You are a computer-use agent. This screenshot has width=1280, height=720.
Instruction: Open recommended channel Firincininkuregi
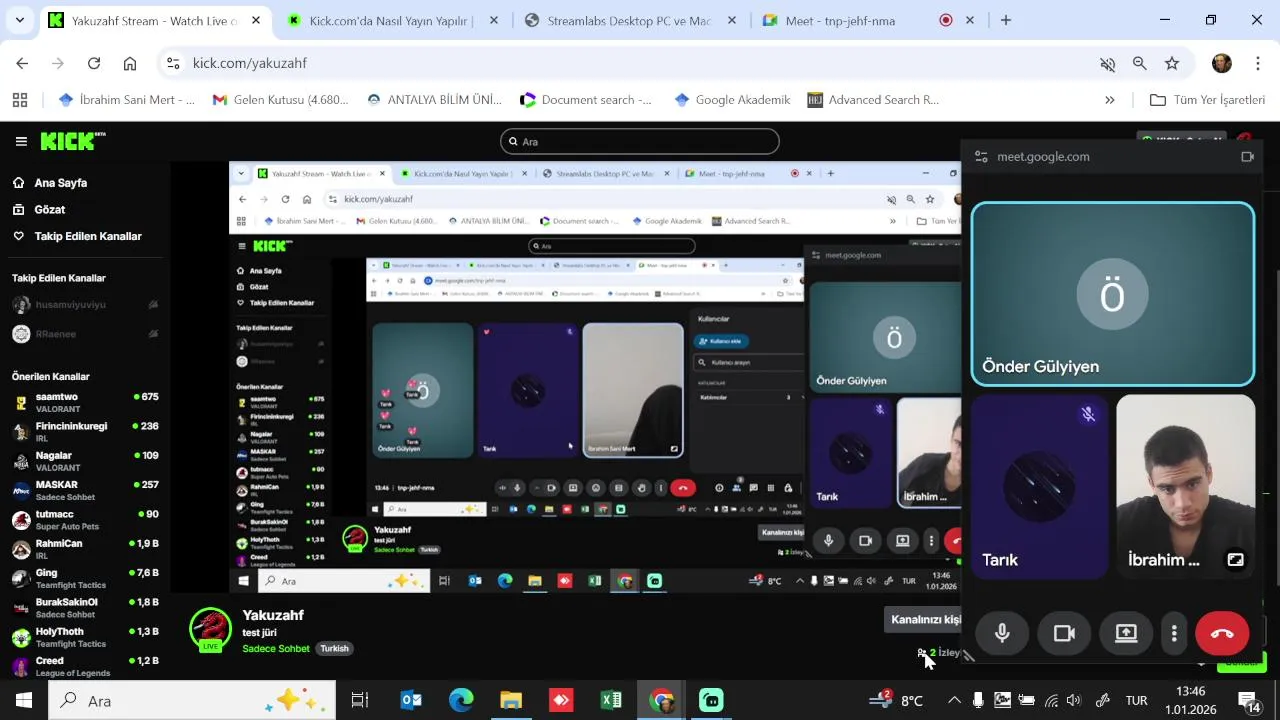point(85,431)
